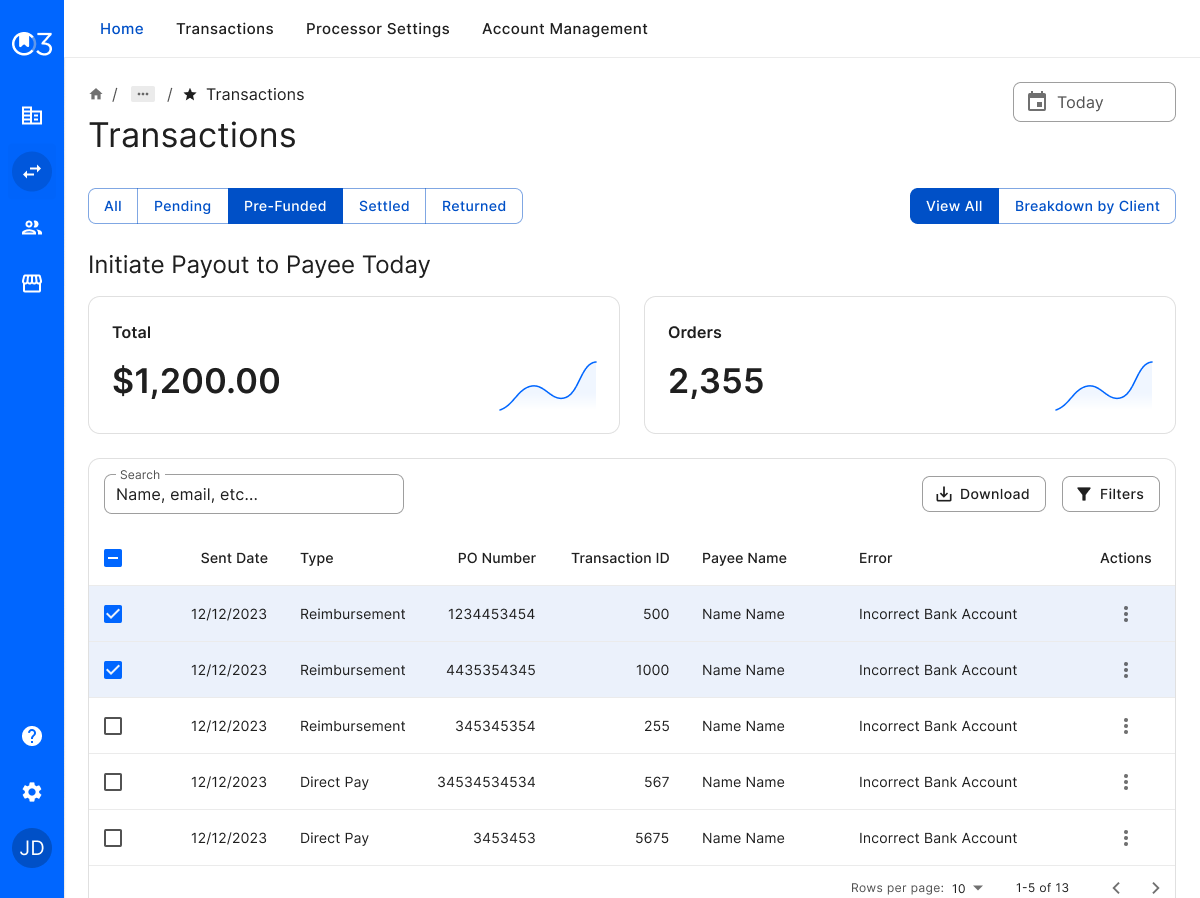Expand the collapsed breadcrumb ellipsis

[143, 93]
